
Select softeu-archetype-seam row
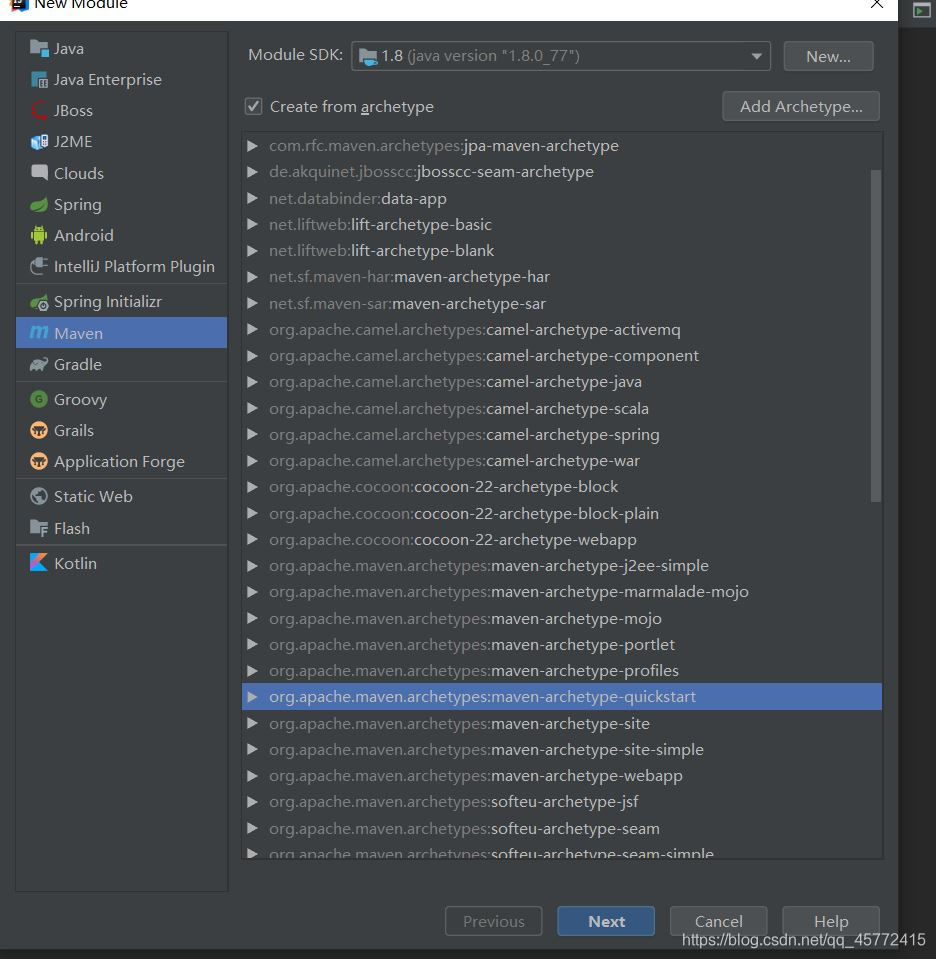point(562,829)
